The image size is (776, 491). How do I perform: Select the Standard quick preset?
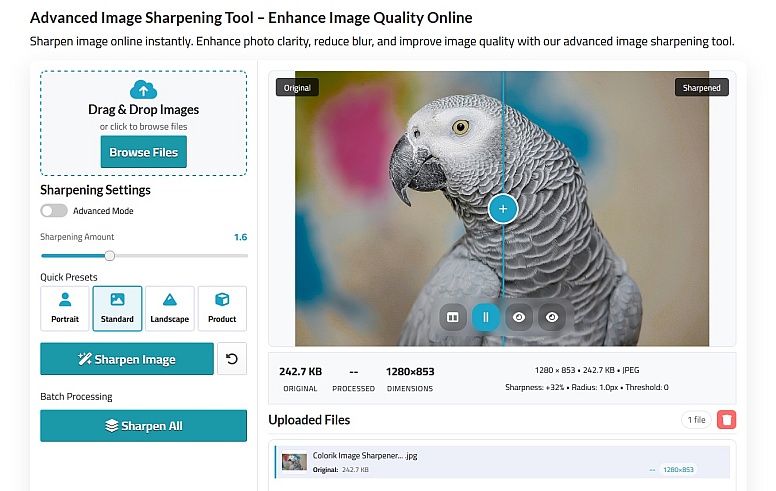pos(117,308)
